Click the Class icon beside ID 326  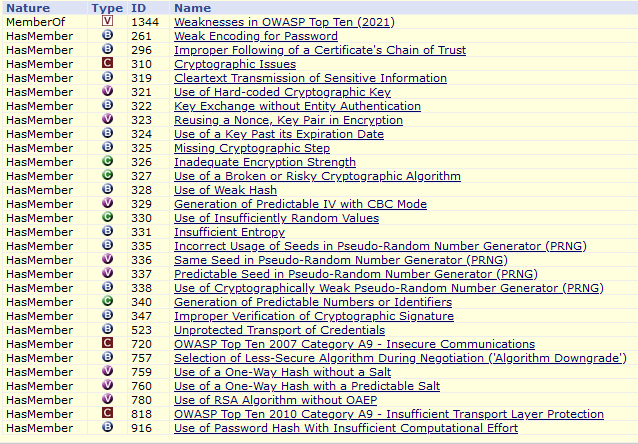[x=107, y=161]
